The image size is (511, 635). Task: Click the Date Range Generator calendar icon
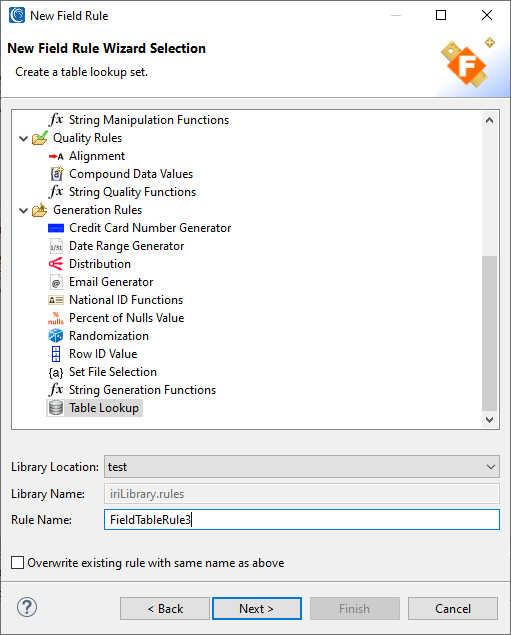point(56,246)
